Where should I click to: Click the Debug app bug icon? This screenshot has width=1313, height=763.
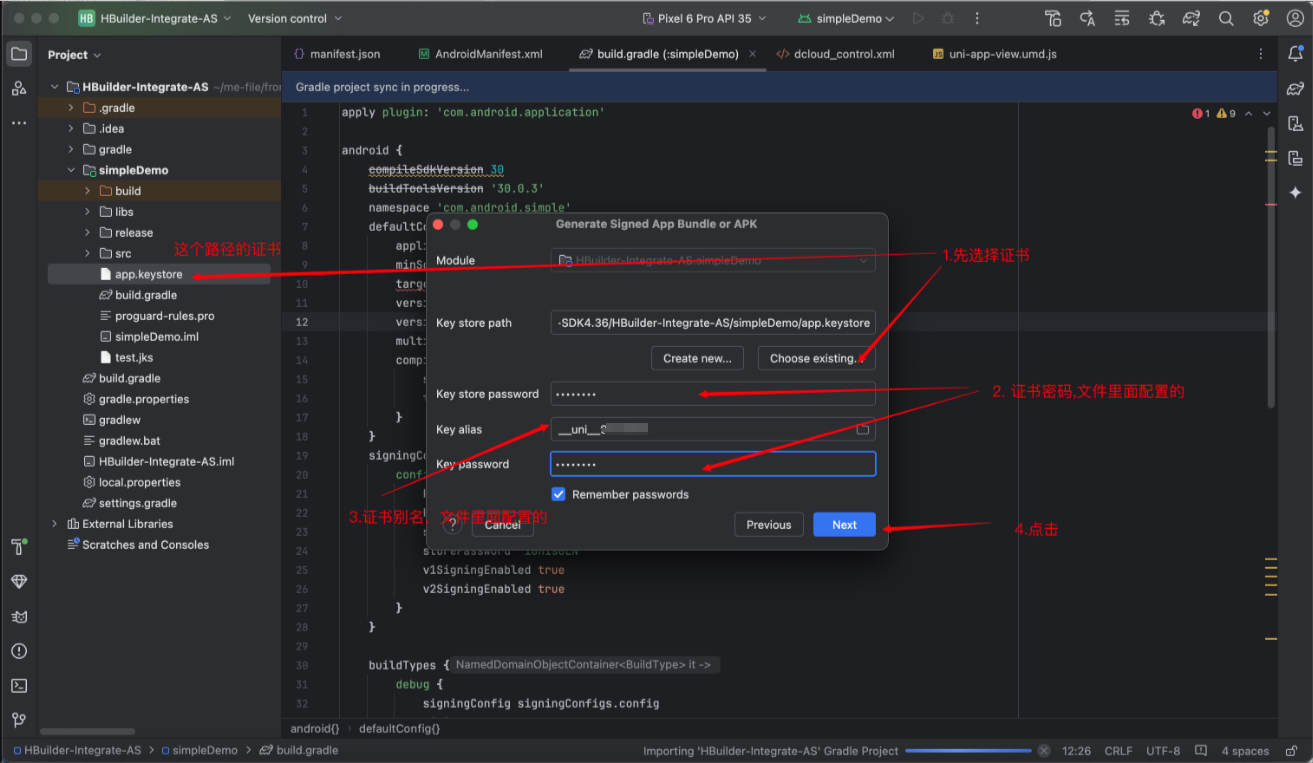tap(948, 18)
